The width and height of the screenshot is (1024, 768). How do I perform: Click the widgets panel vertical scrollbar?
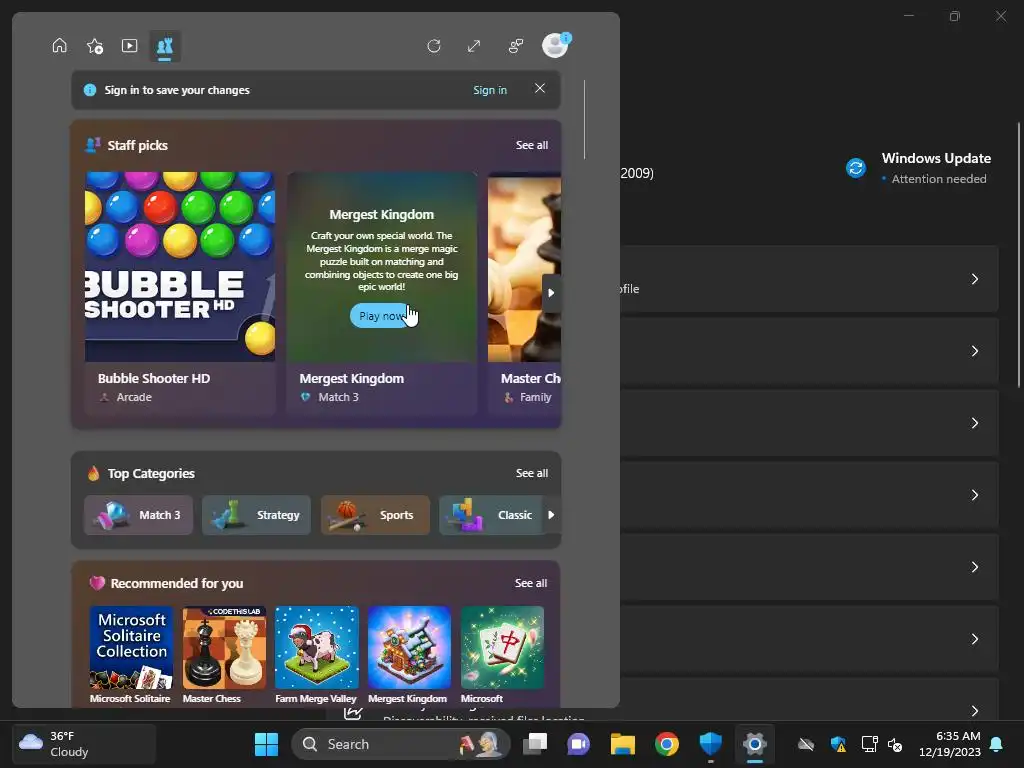(x=584, y=120)
